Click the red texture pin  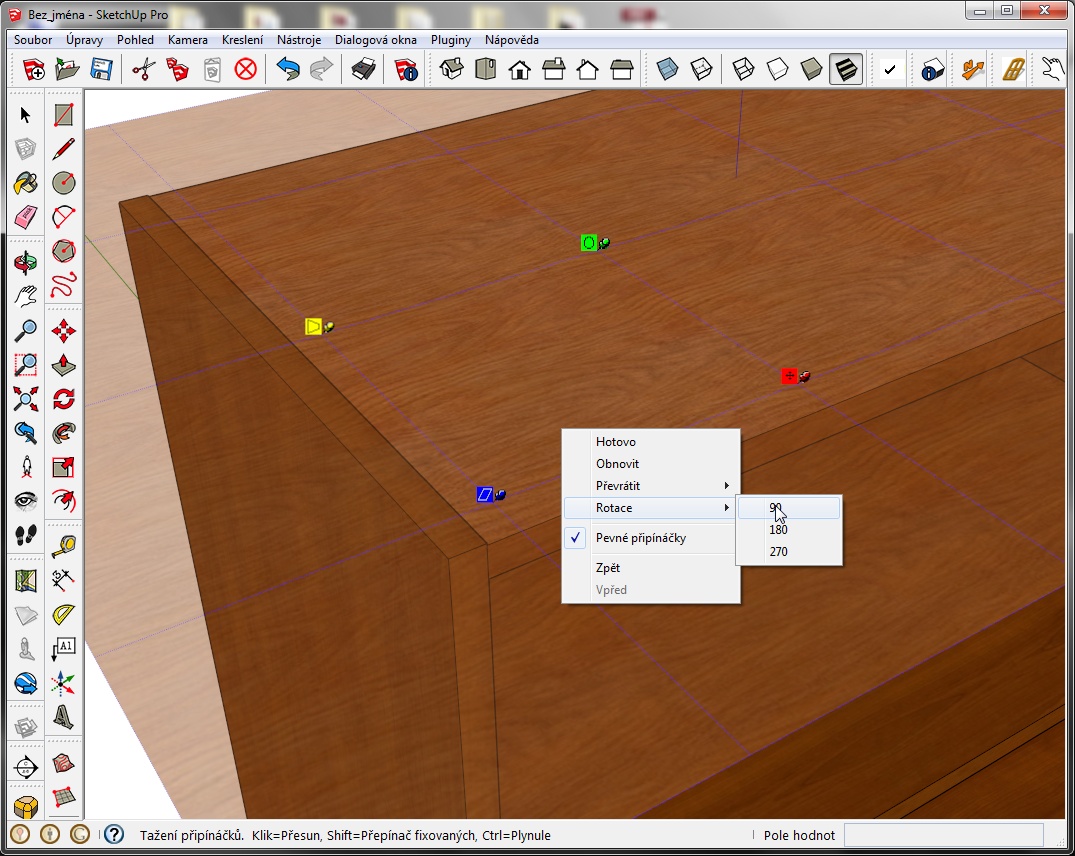(789, 376)
